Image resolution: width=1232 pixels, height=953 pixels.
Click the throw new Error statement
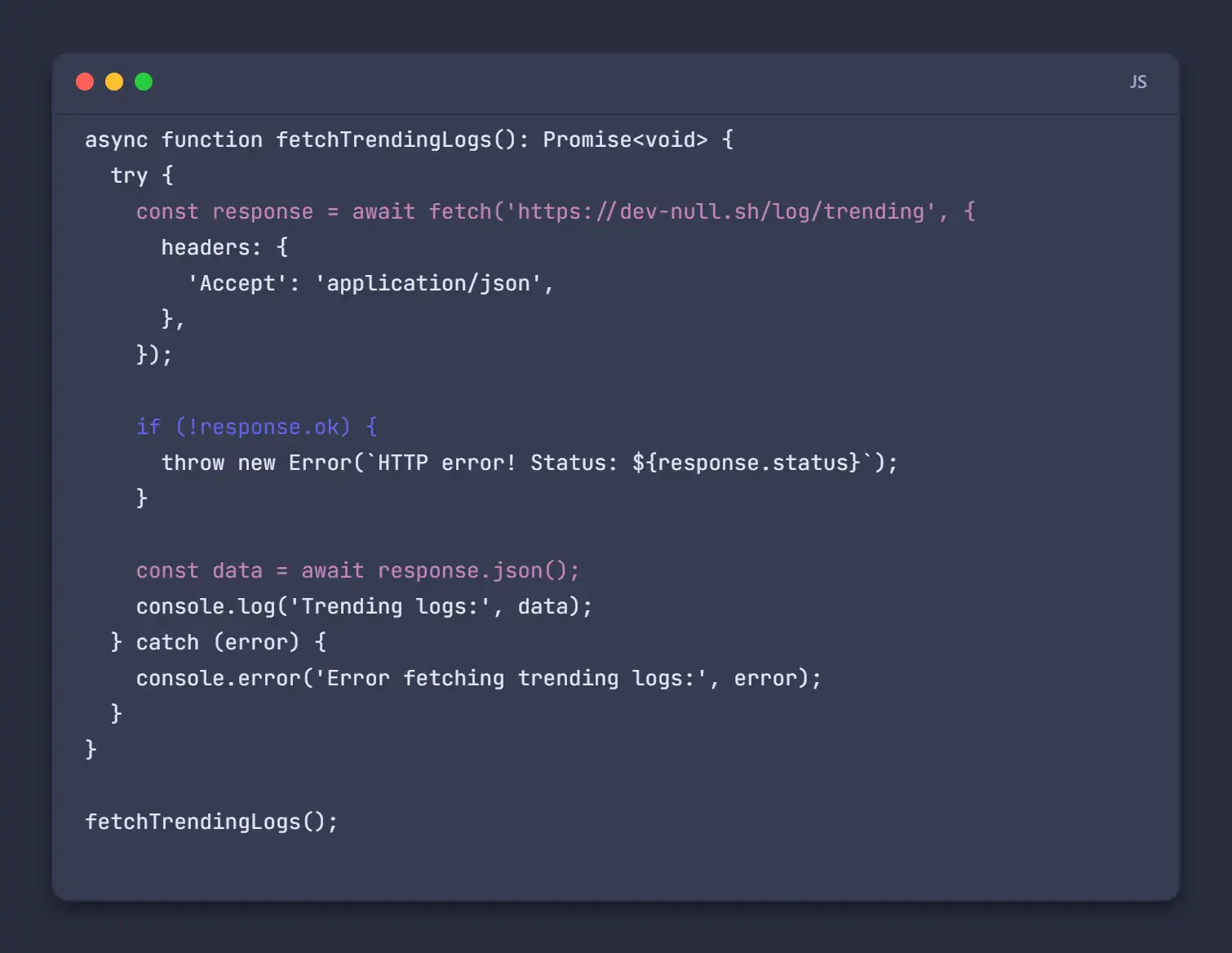coord(530,463)
